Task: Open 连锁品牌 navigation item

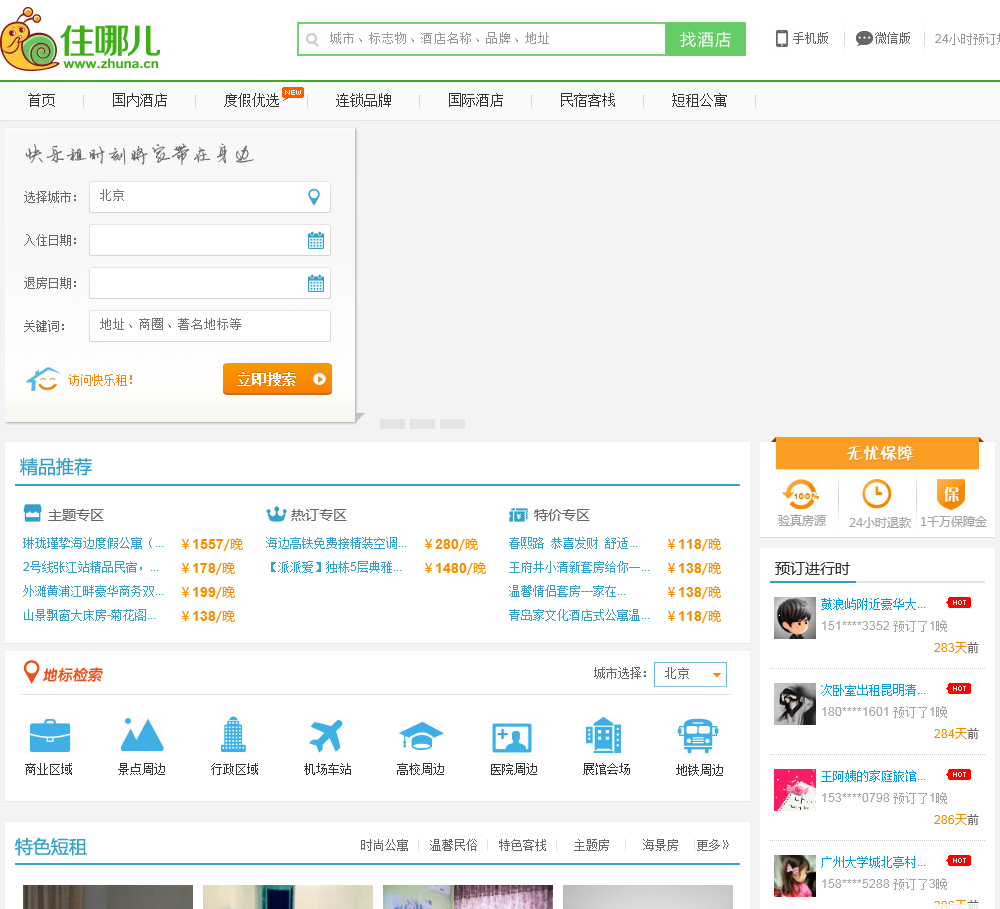Action: tap(364, 100)
